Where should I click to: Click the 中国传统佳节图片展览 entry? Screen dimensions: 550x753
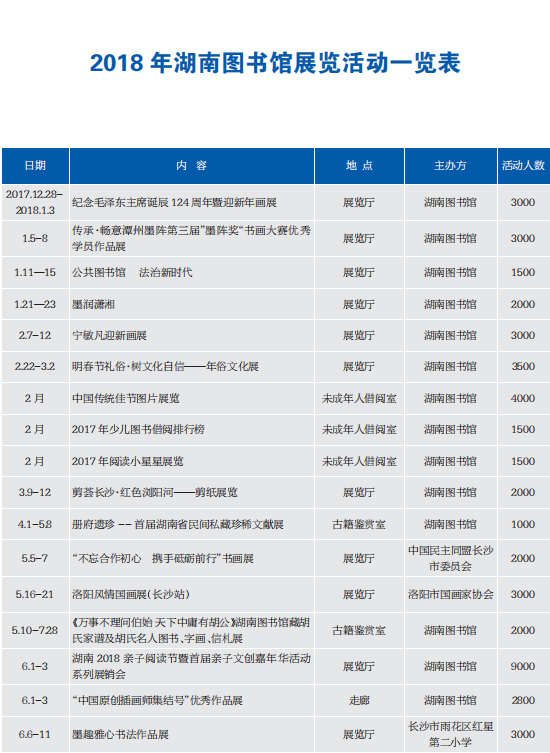point(125,398)
